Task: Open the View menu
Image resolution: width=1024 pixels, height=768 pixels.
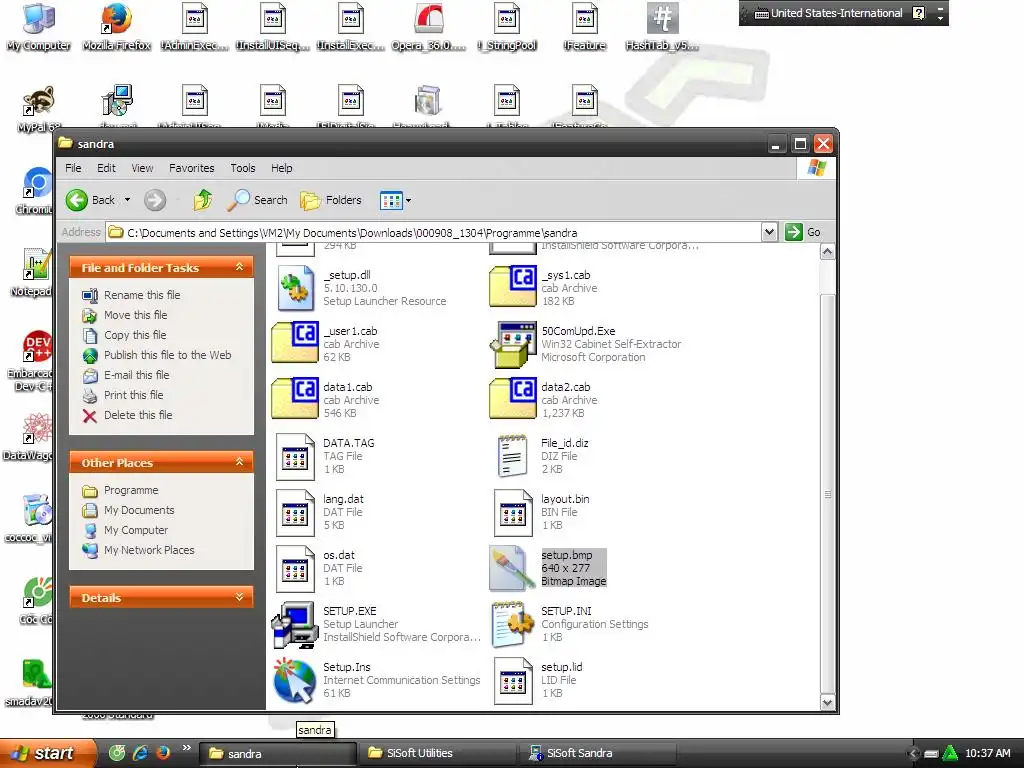Action: (x=142, y=168)
